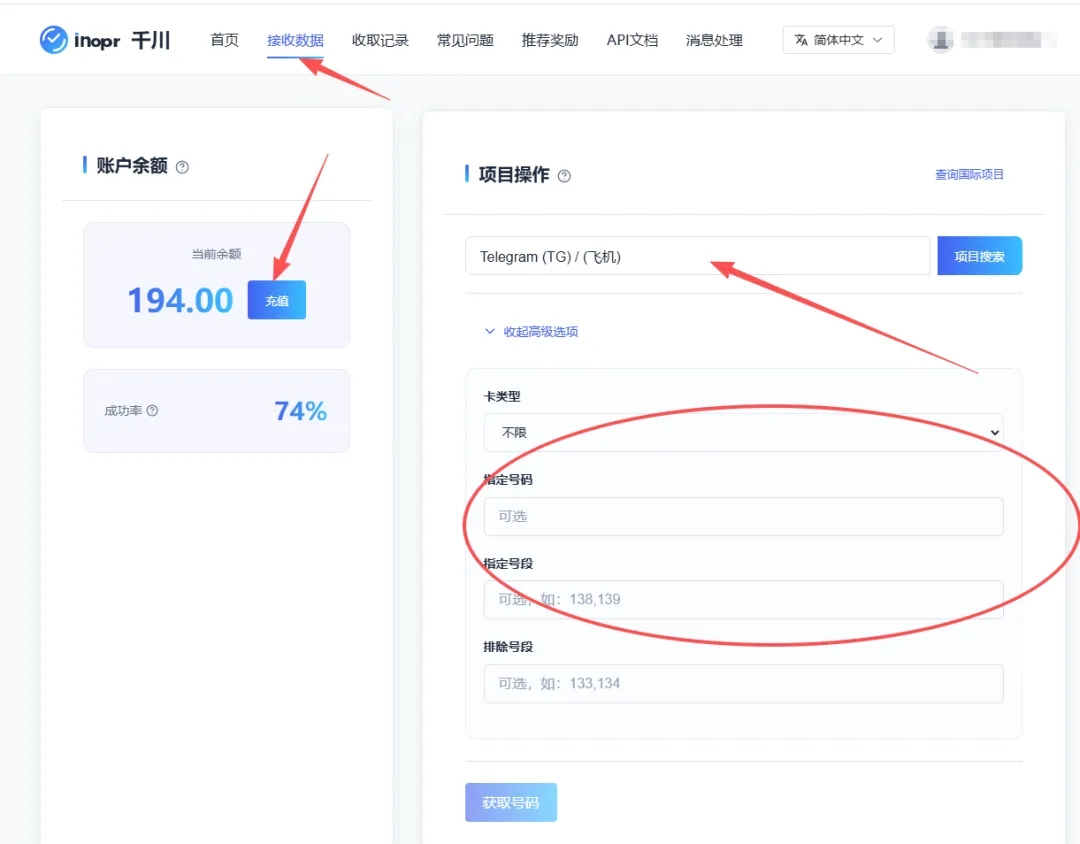Follow the 查询国际项目 link

point(969,175)
